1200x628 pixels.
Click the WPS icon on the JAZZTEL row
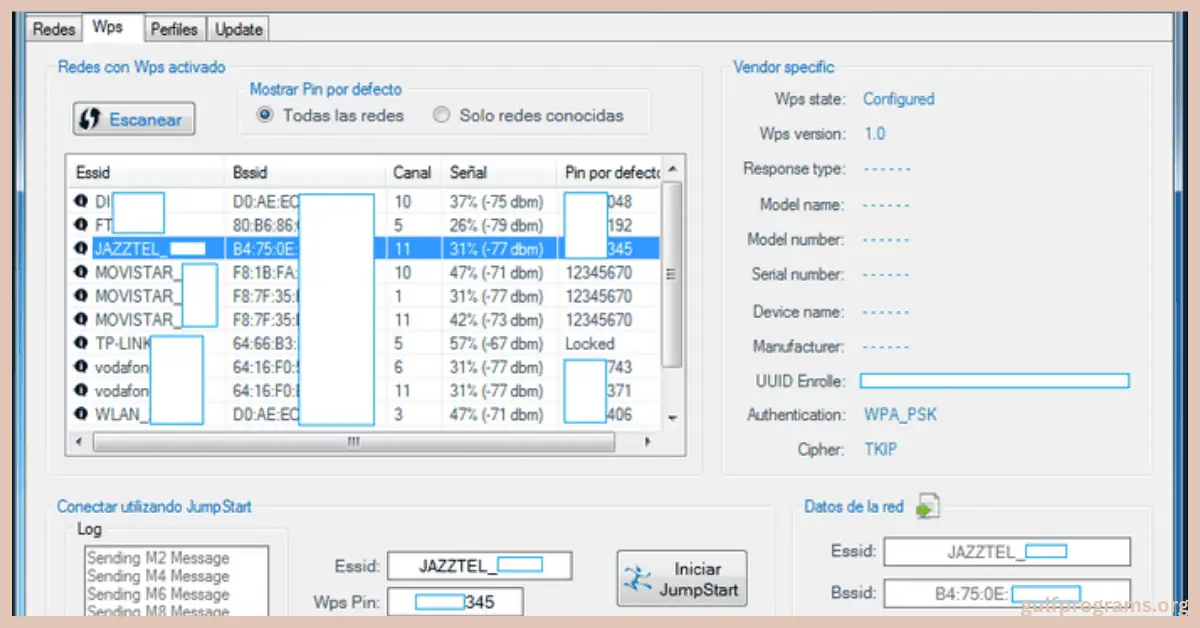point(81,248)
